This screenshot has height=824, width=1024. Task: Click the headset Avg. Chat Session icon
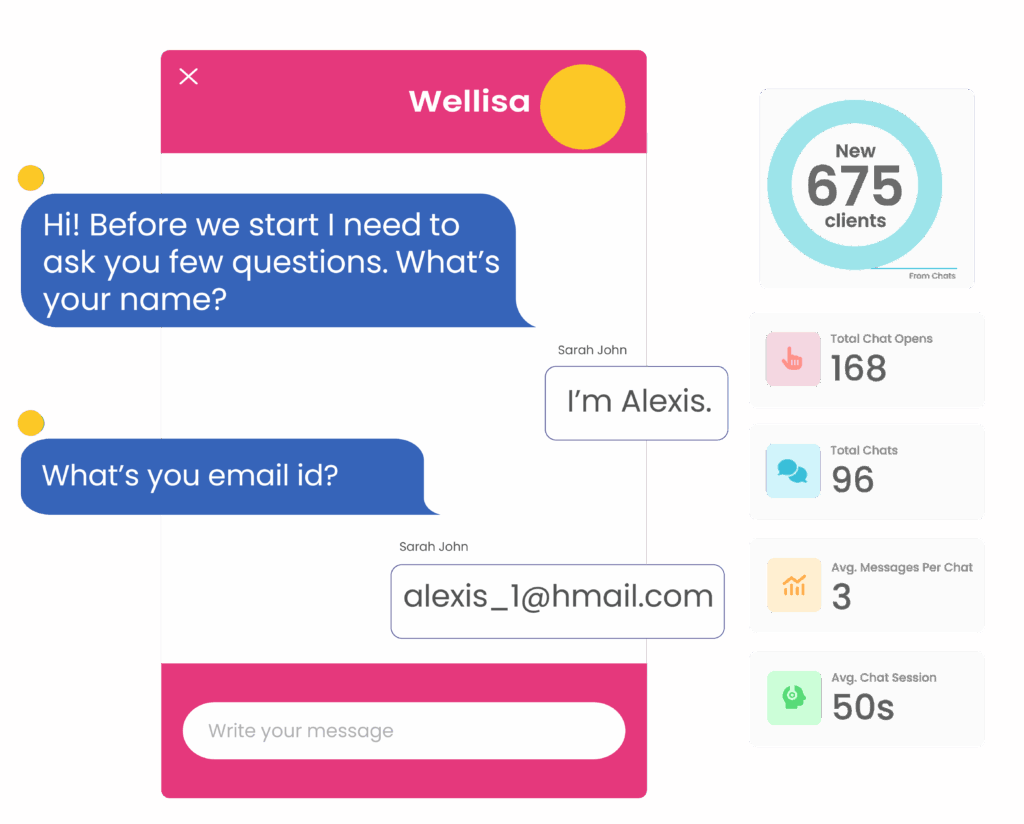(793, 697)
